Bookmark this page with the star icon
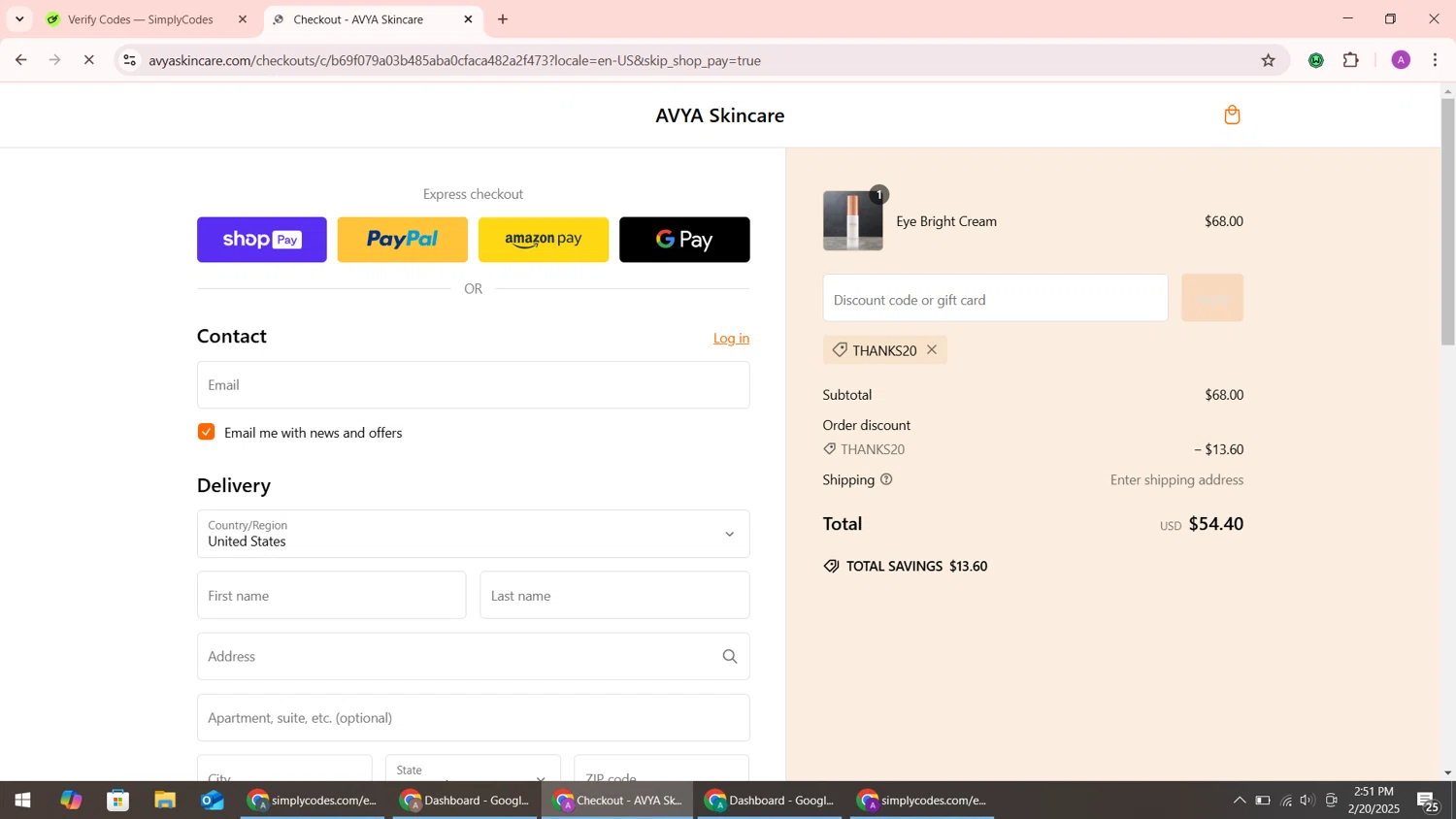This screenshot has height=819, width=1456. [x=1268, y=60]
